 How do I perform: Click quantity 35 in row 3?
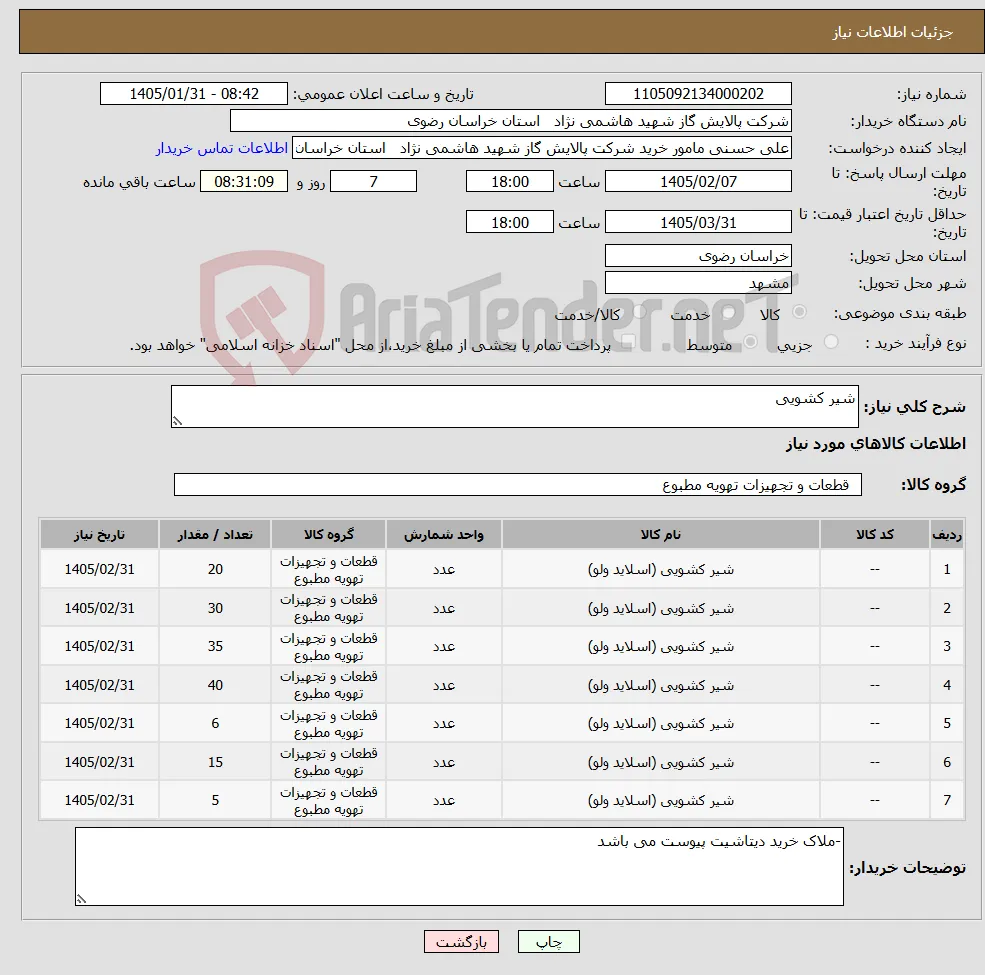click(x=215, y=646)
